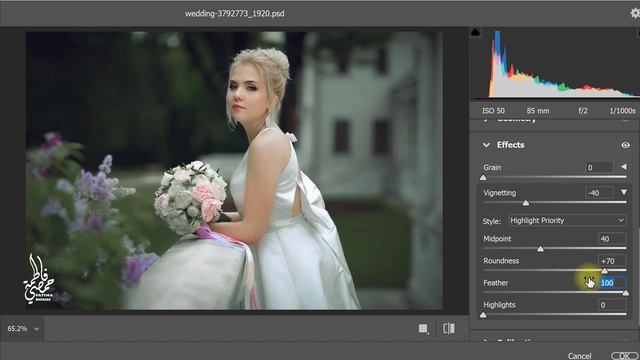Click the Feather value field

point(612,283)
